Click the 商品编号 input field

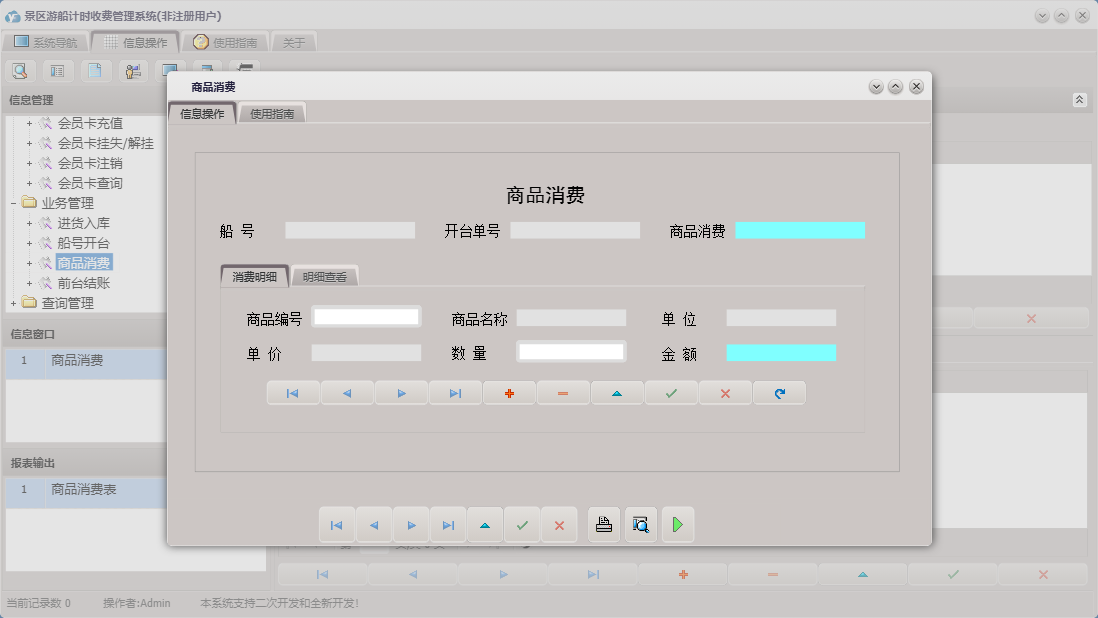[x=367, y=316]
